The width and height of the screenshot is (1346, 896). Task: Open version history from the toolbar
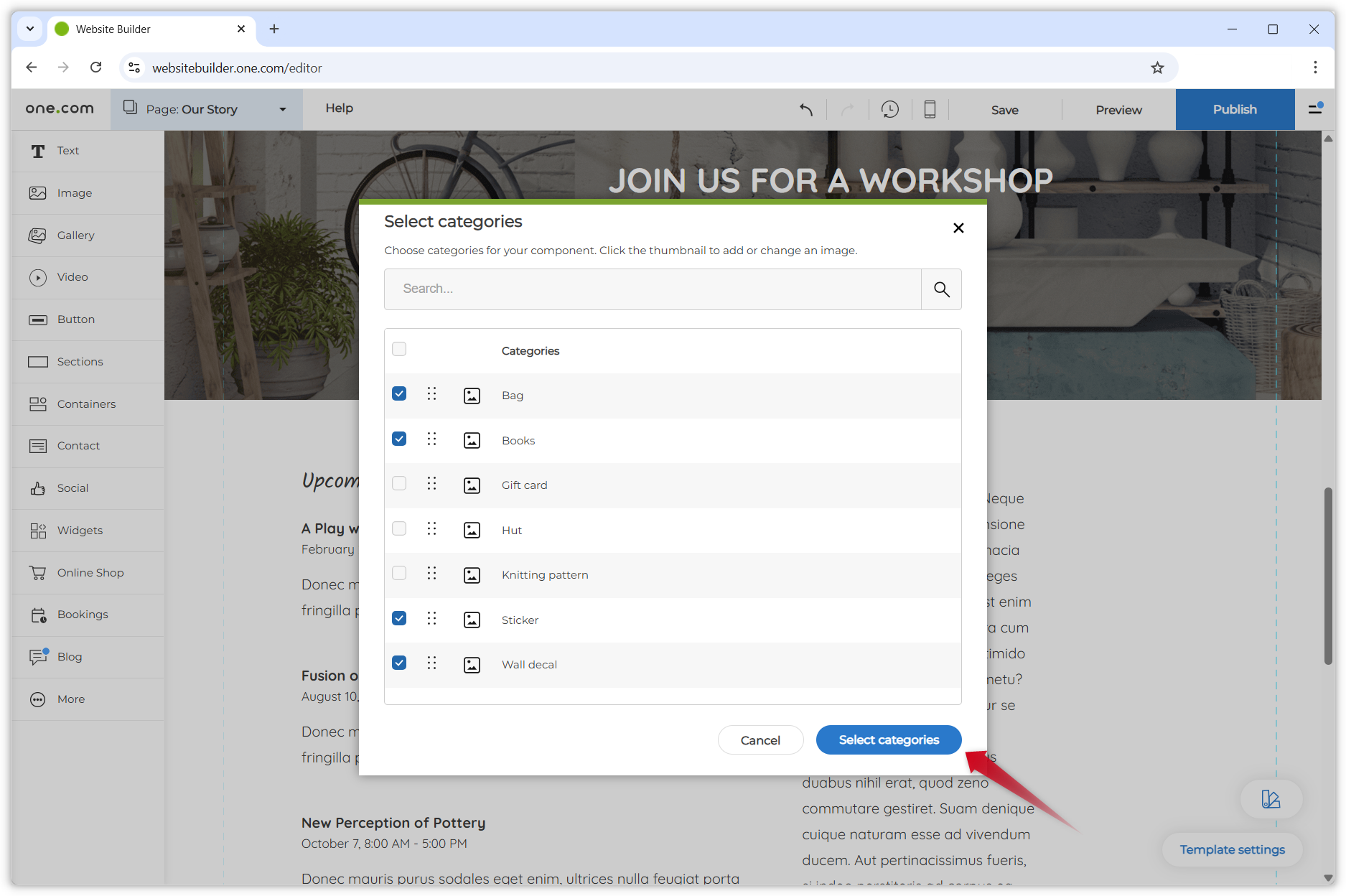point(890,109)
